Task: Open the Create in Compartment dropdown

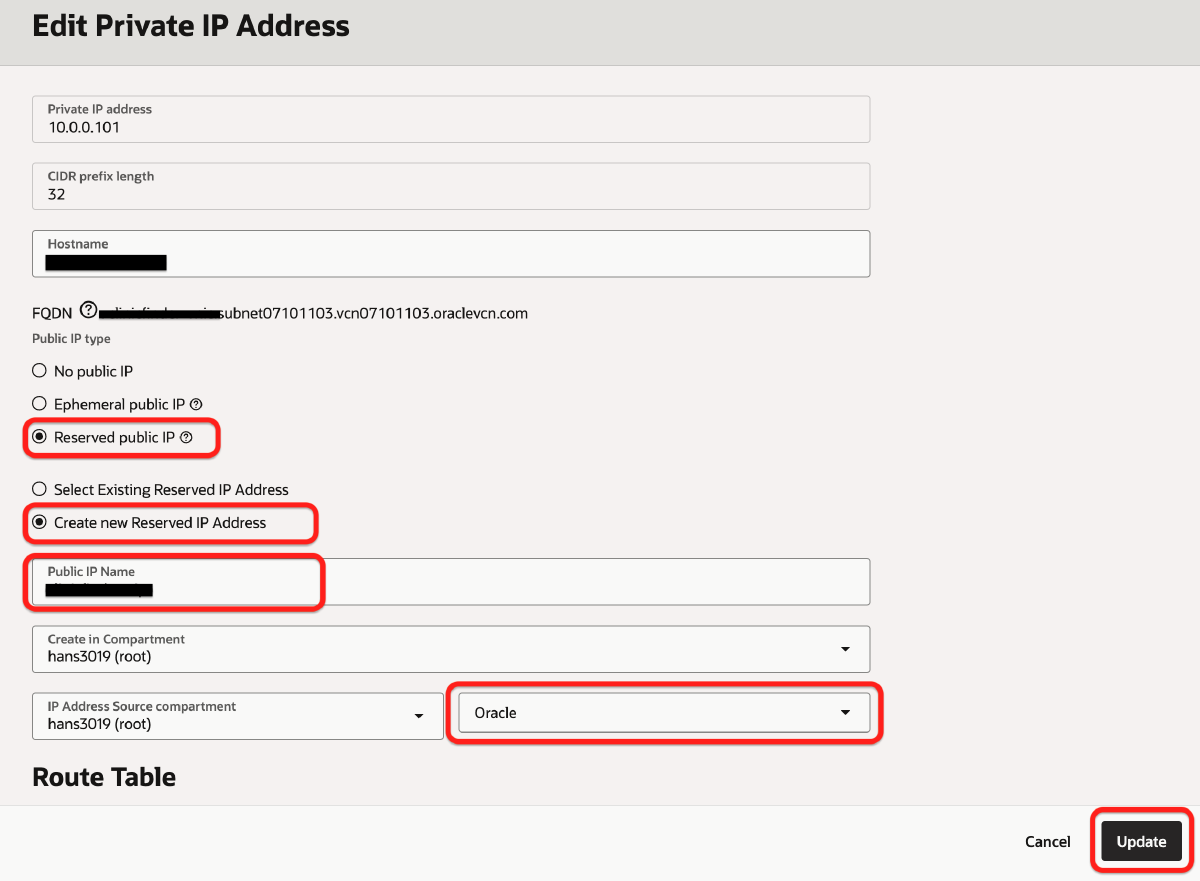Action: pos(451,649)
